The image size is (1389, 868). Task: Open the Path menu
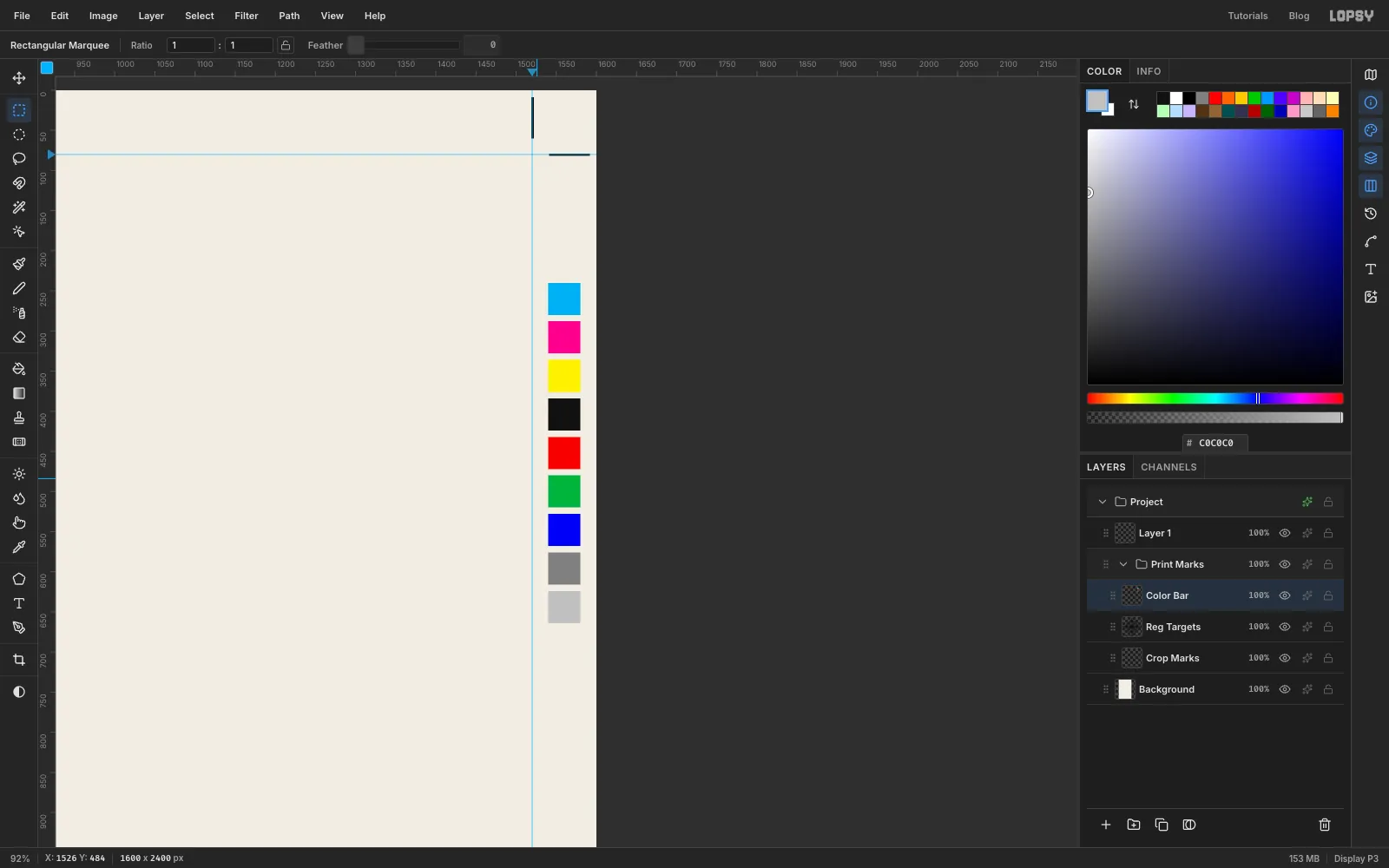click(x=289, y=16)
